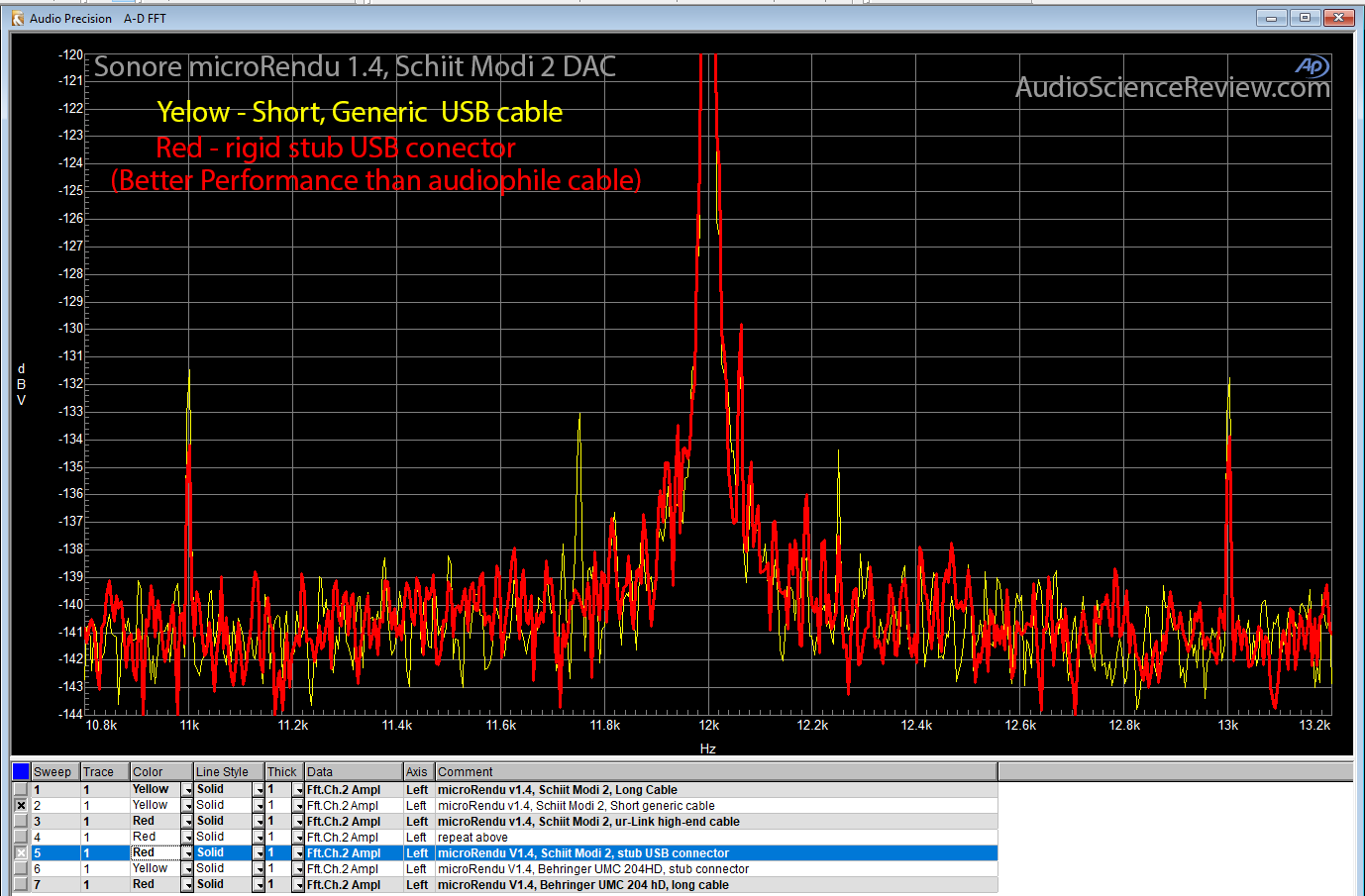Click the Axis 'Left' cell in row 6
Image resolution: width=1365 pixels, height=896 pixels.
tap(419, 869)
